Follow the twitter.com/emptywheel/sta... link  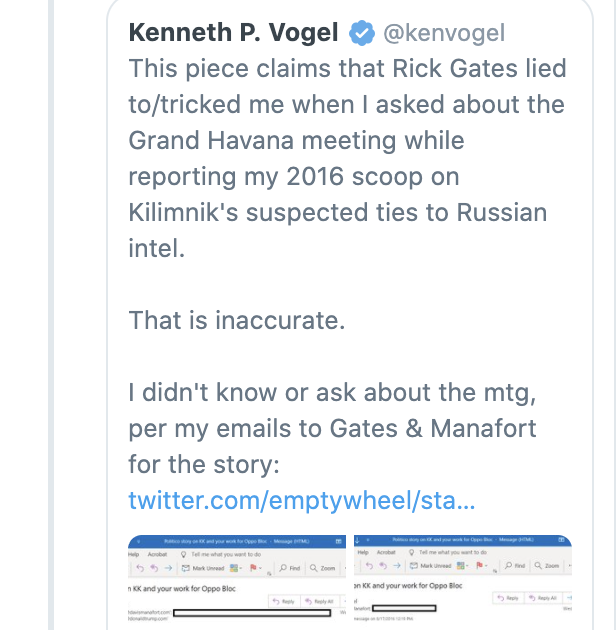coord(302,500)
